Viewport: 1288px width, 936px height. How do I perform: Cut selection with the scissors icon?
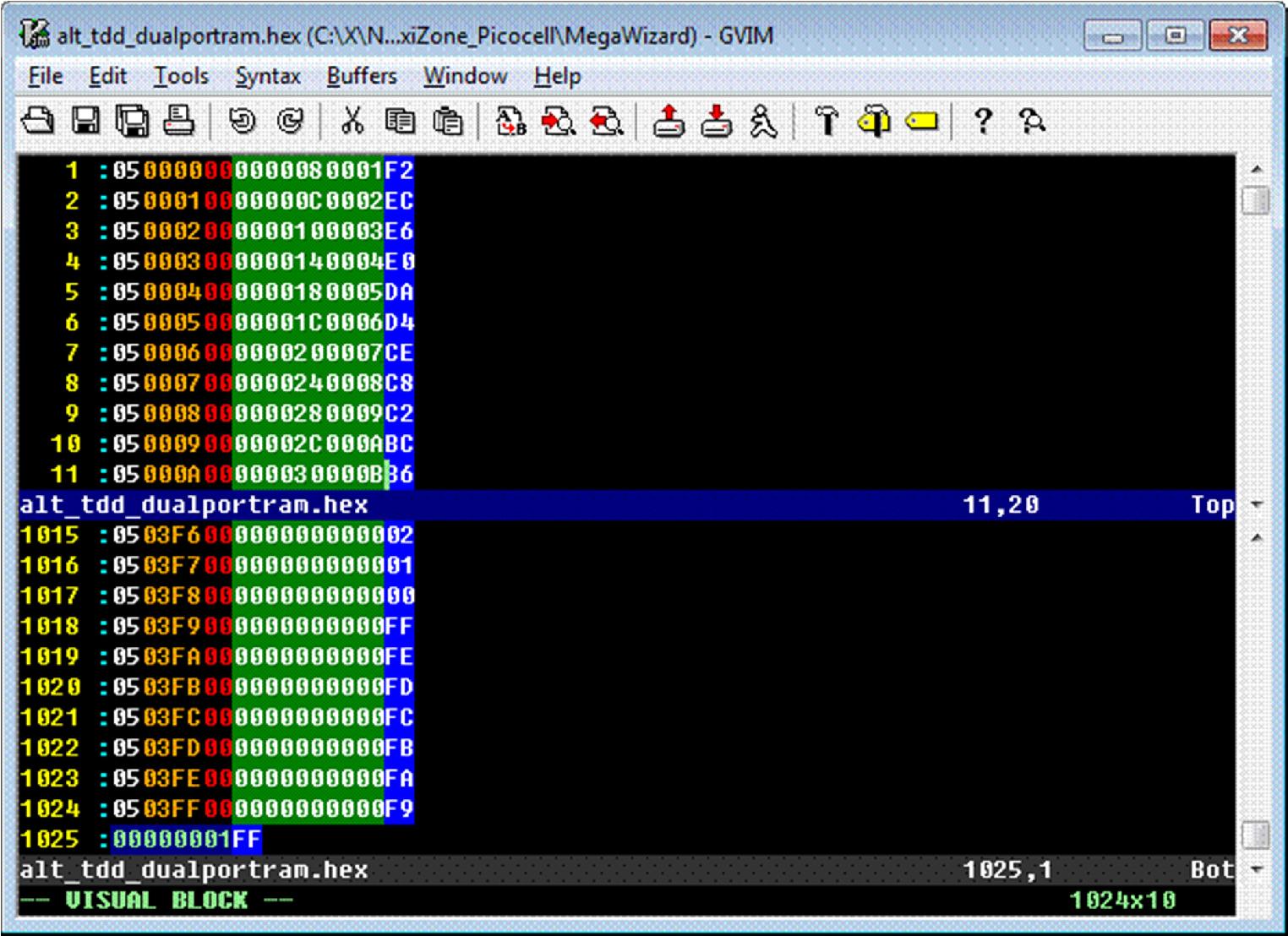351,122
